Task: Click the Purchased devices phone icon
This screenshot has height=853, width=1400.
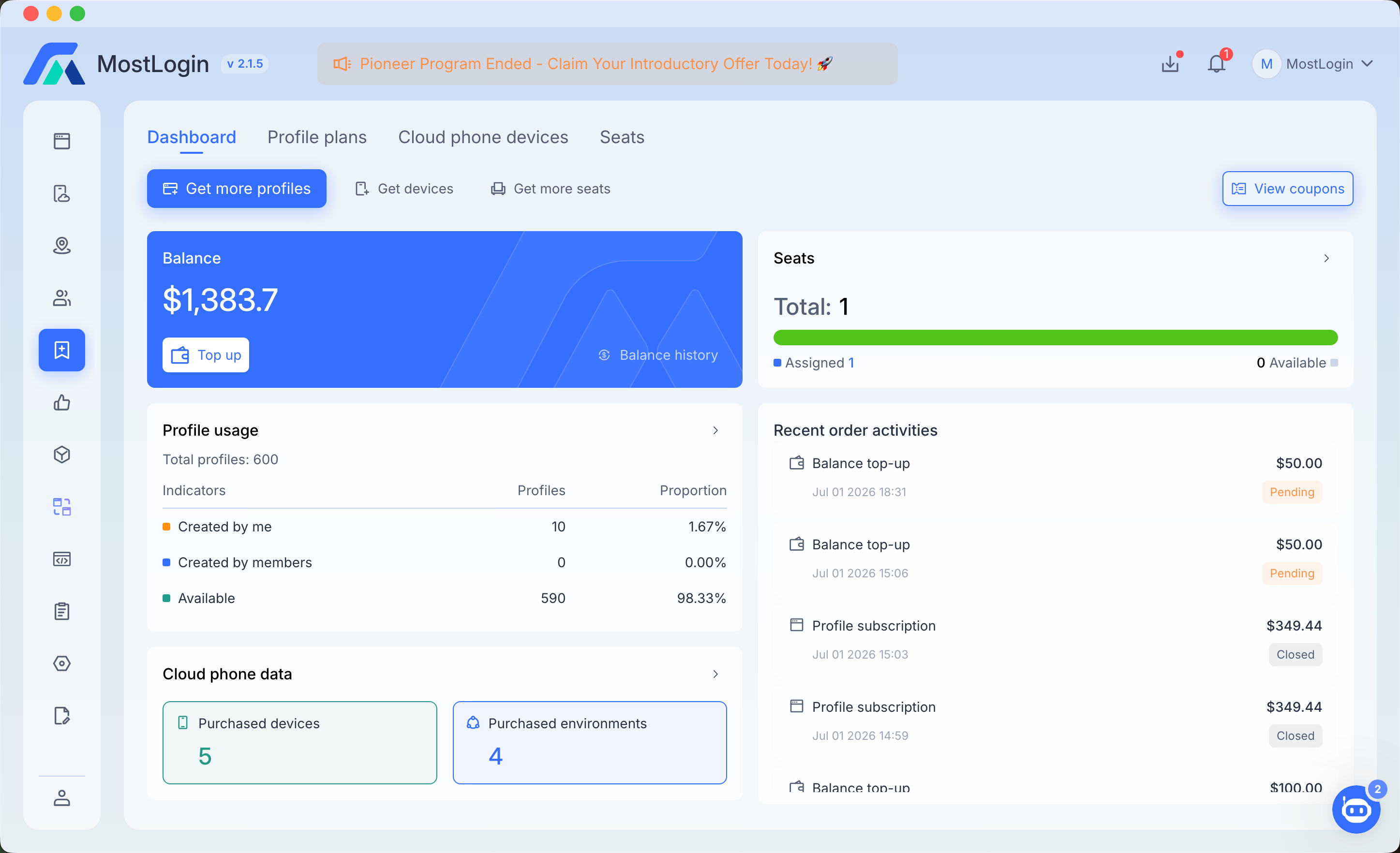Action: tap(183, 723)
